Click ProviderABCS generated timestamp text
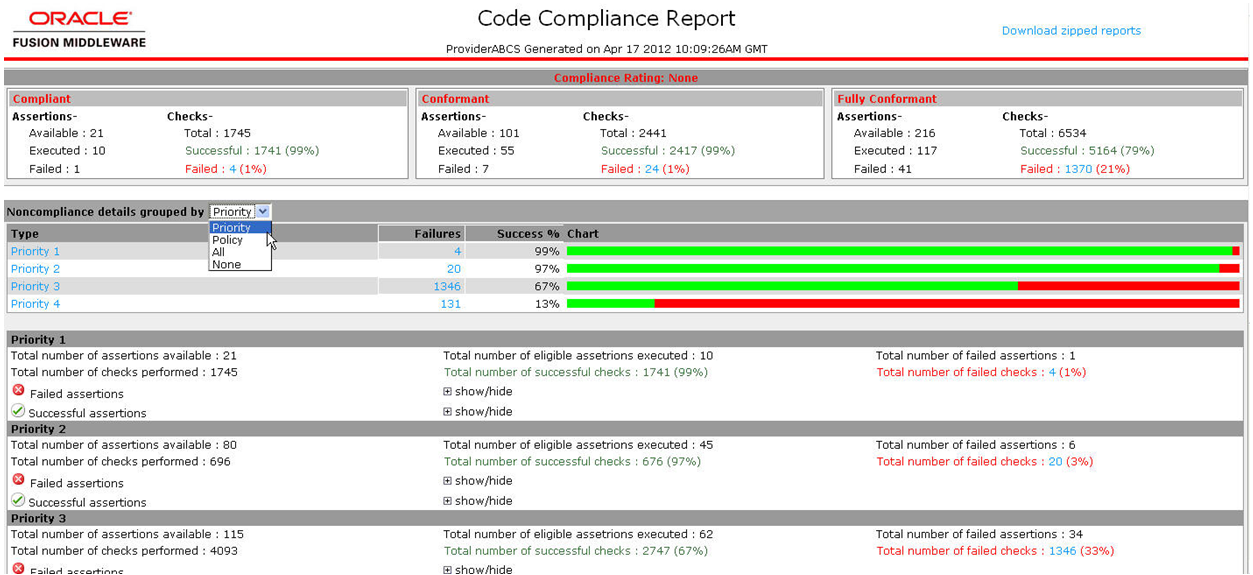Image resolution: width=1253 pixels, height=575 pixels. 607,49
